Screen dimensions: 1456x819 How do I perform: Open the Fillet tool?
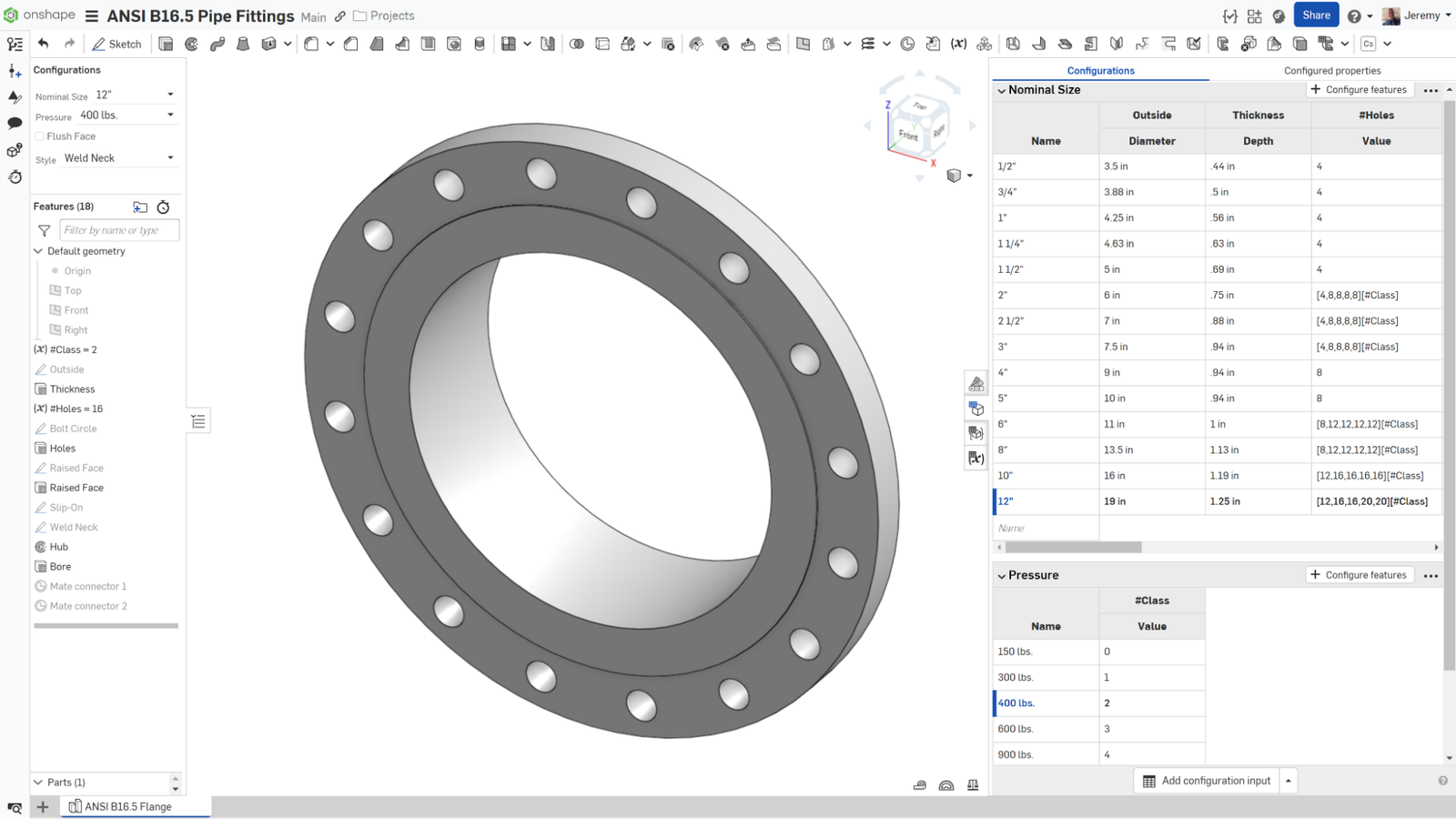point(308,43)
